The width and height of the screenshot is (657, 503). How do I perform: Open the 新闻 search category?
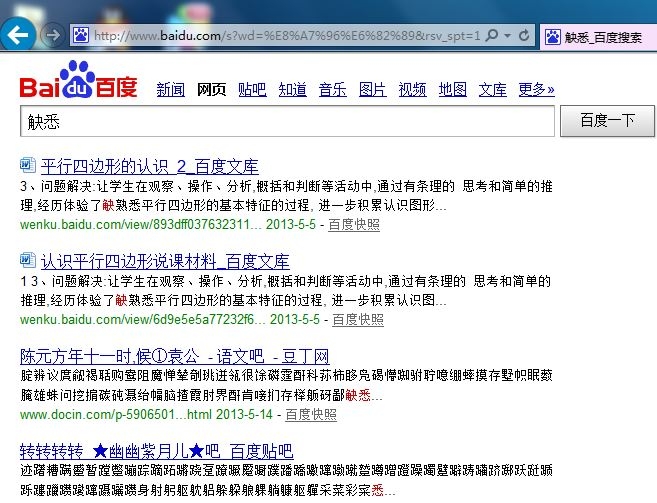coord(171,89)
